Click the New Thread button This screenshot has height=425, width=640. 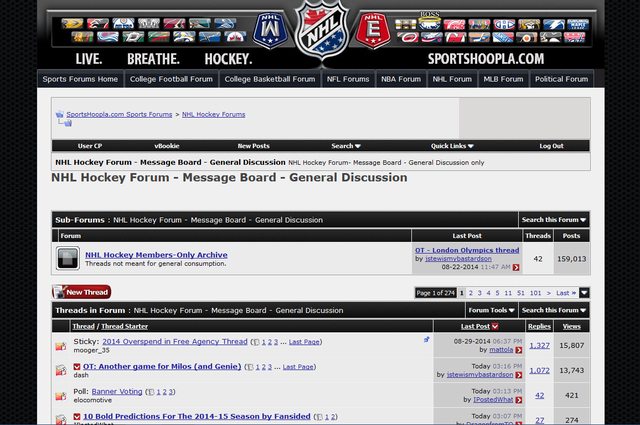point(82,292)
